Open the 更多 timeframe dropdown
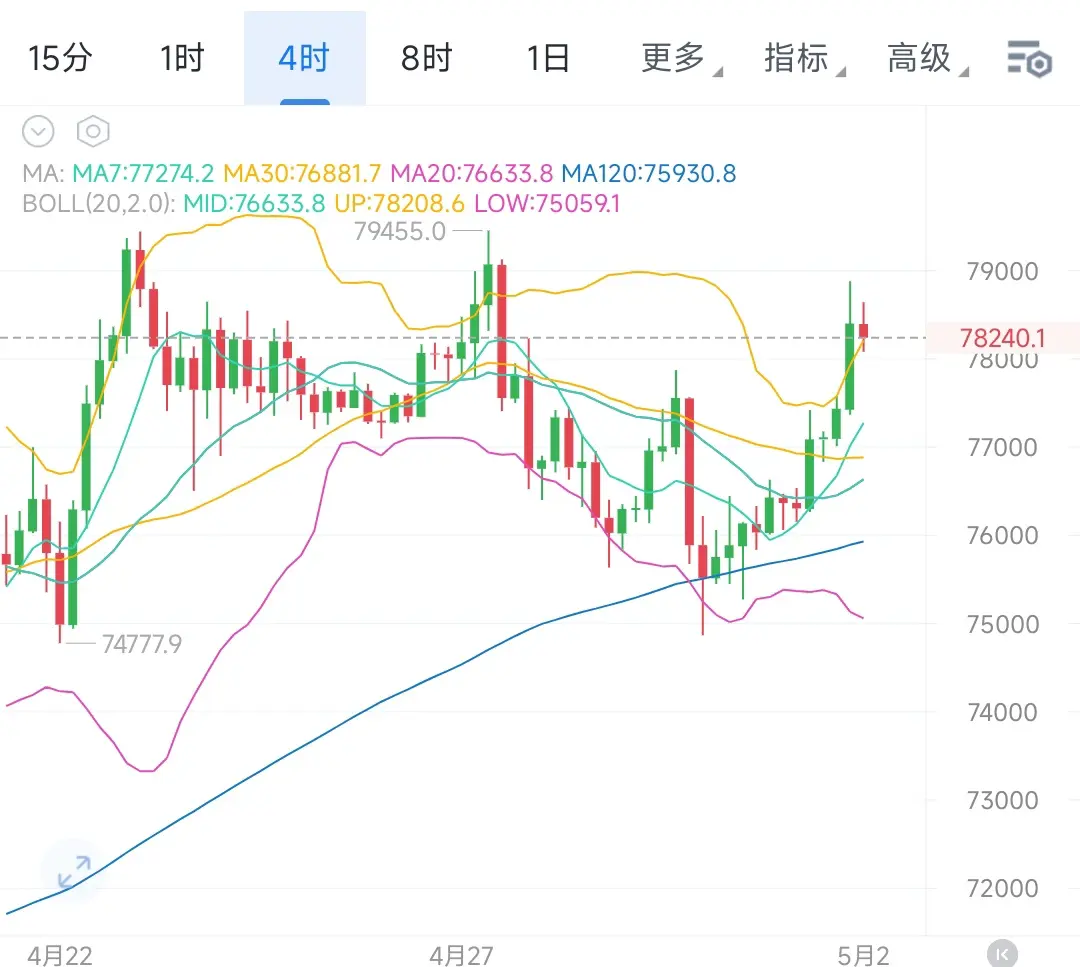This screenshot has width=1080, height=967. [x=681, y=58]
